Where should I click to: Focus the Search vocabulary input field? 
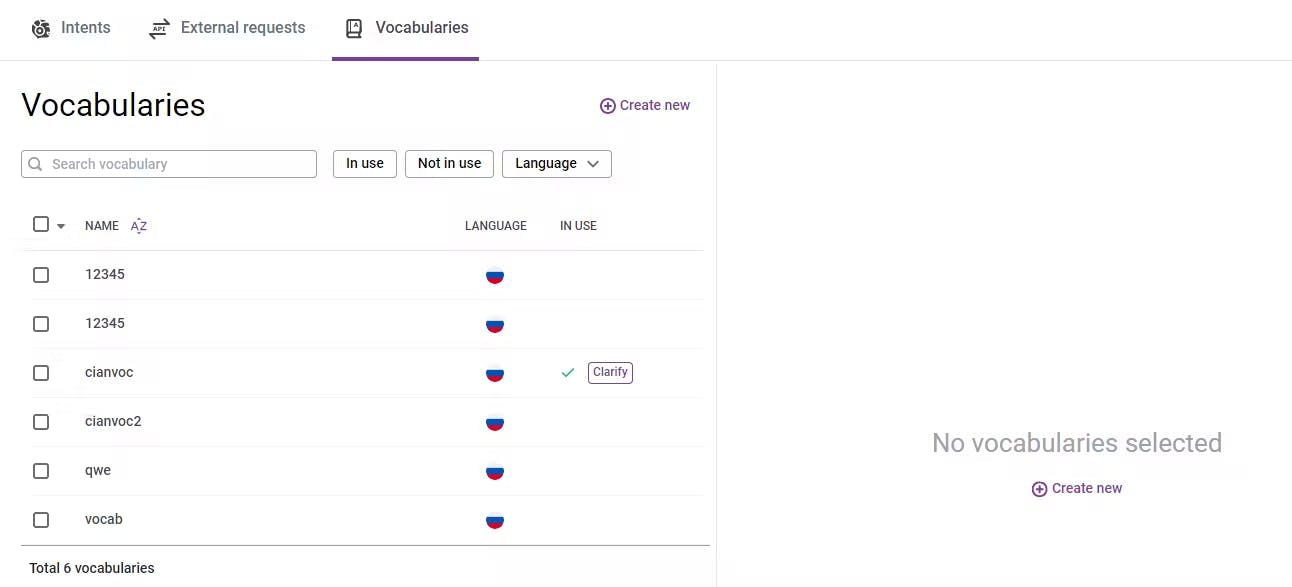point(180,164)
